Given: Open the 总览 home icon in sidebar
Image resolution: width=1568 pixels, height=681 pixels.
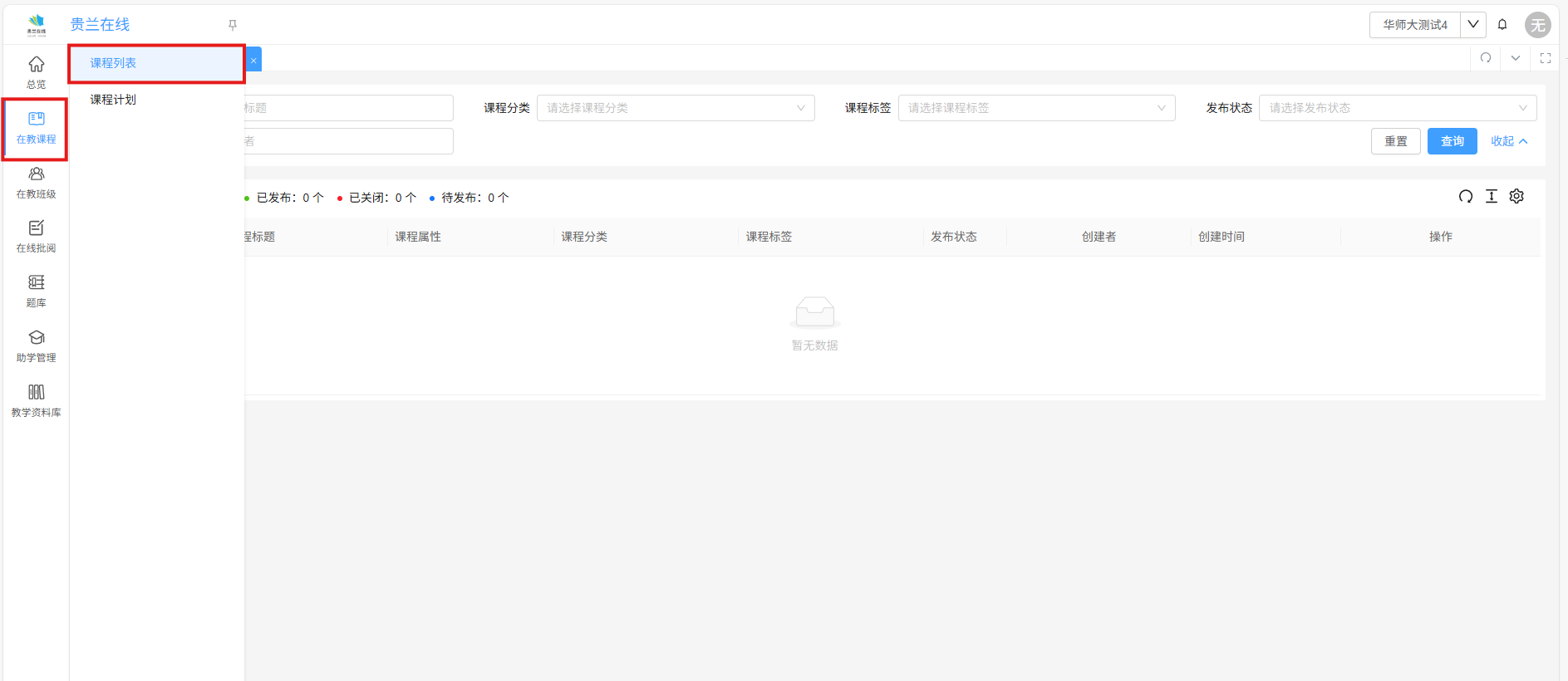Looking at the screenshot, I should coord(36,71).
